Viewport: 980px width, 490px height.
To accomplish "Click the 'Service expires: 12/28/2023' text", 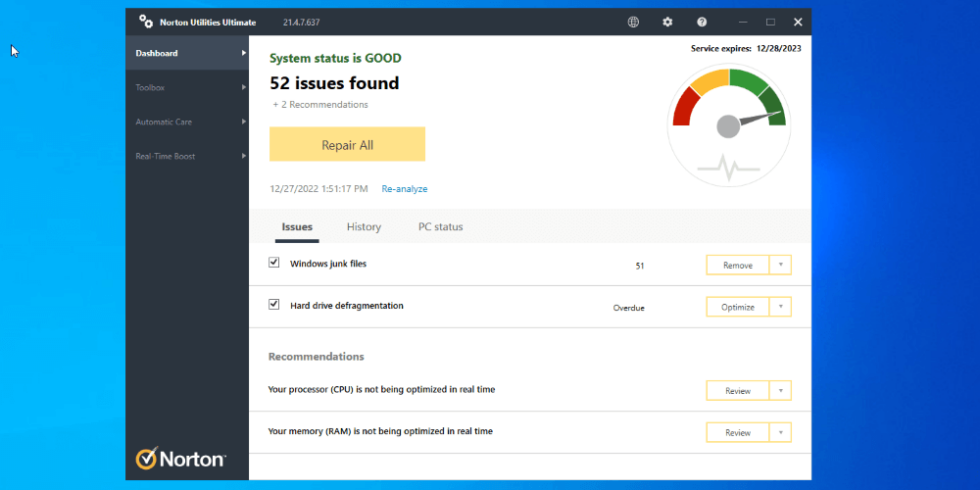I will [746, 48].
